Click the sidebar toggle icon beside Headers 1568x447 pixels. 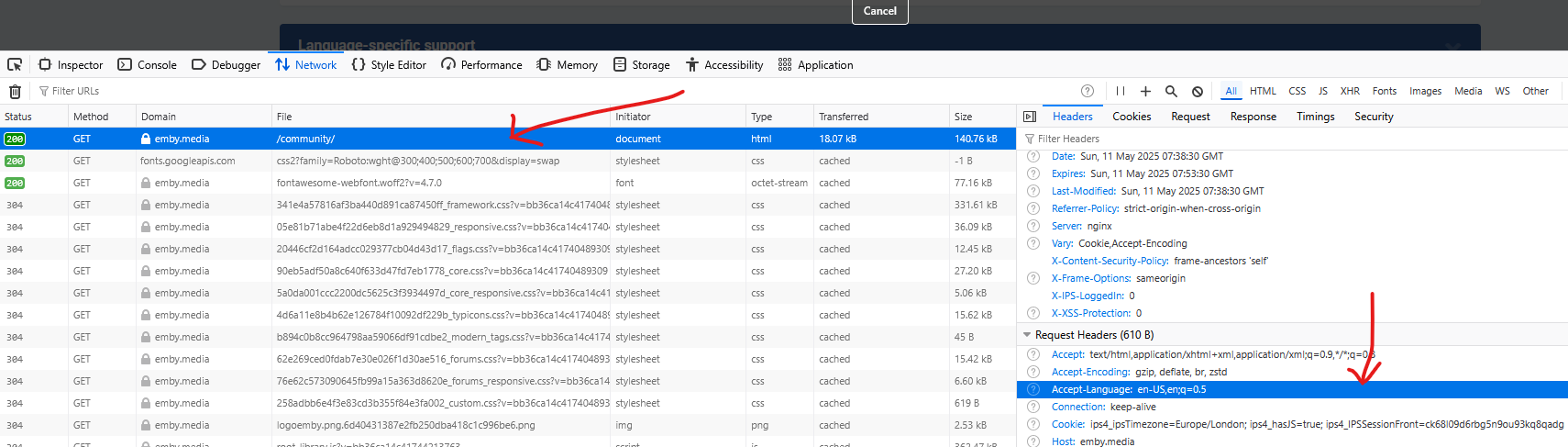1030,117
